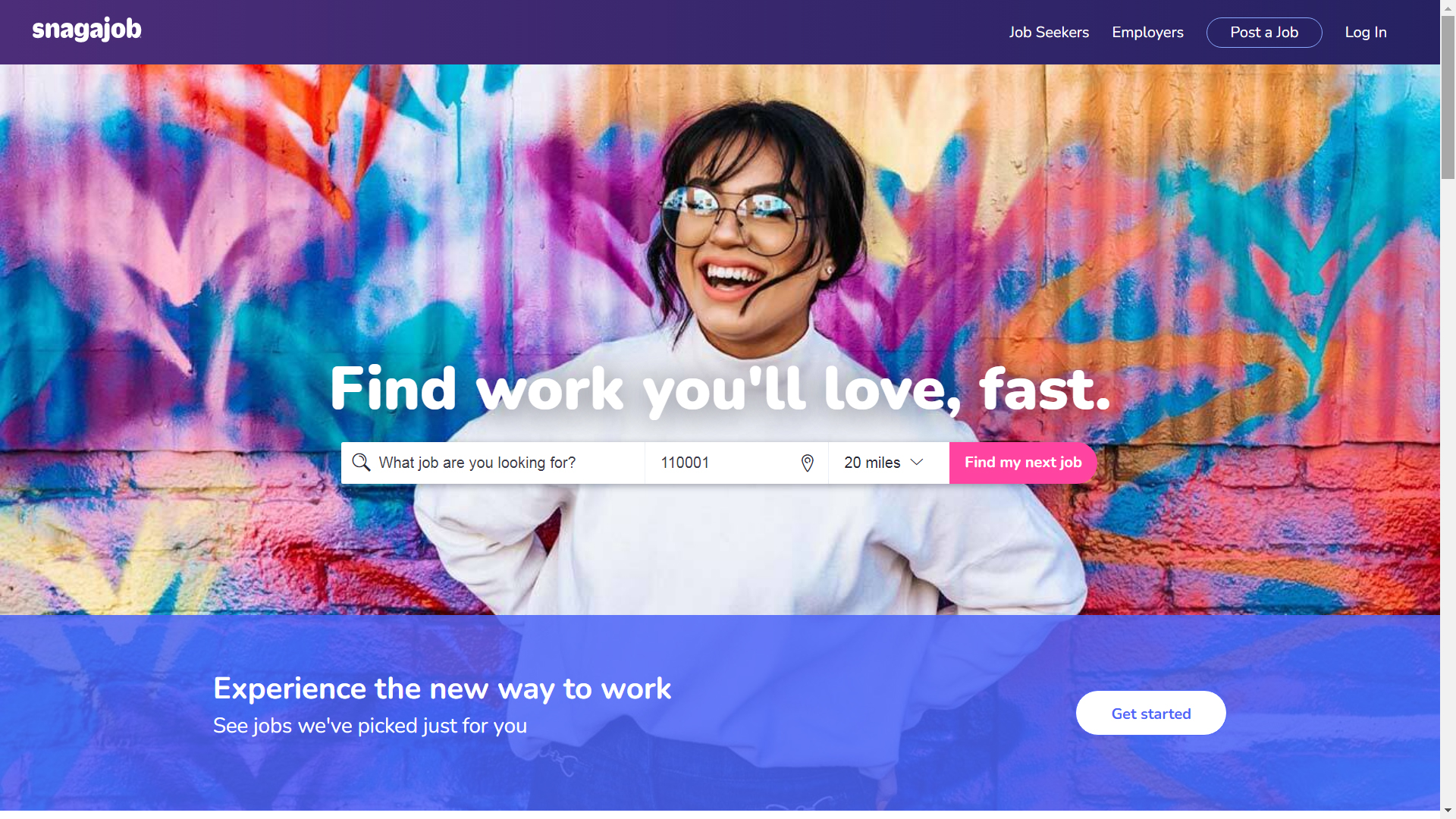Expand the chevron beside 20 miles
1456x819 pixels.
pyautogui.click(x=917, y=462)
